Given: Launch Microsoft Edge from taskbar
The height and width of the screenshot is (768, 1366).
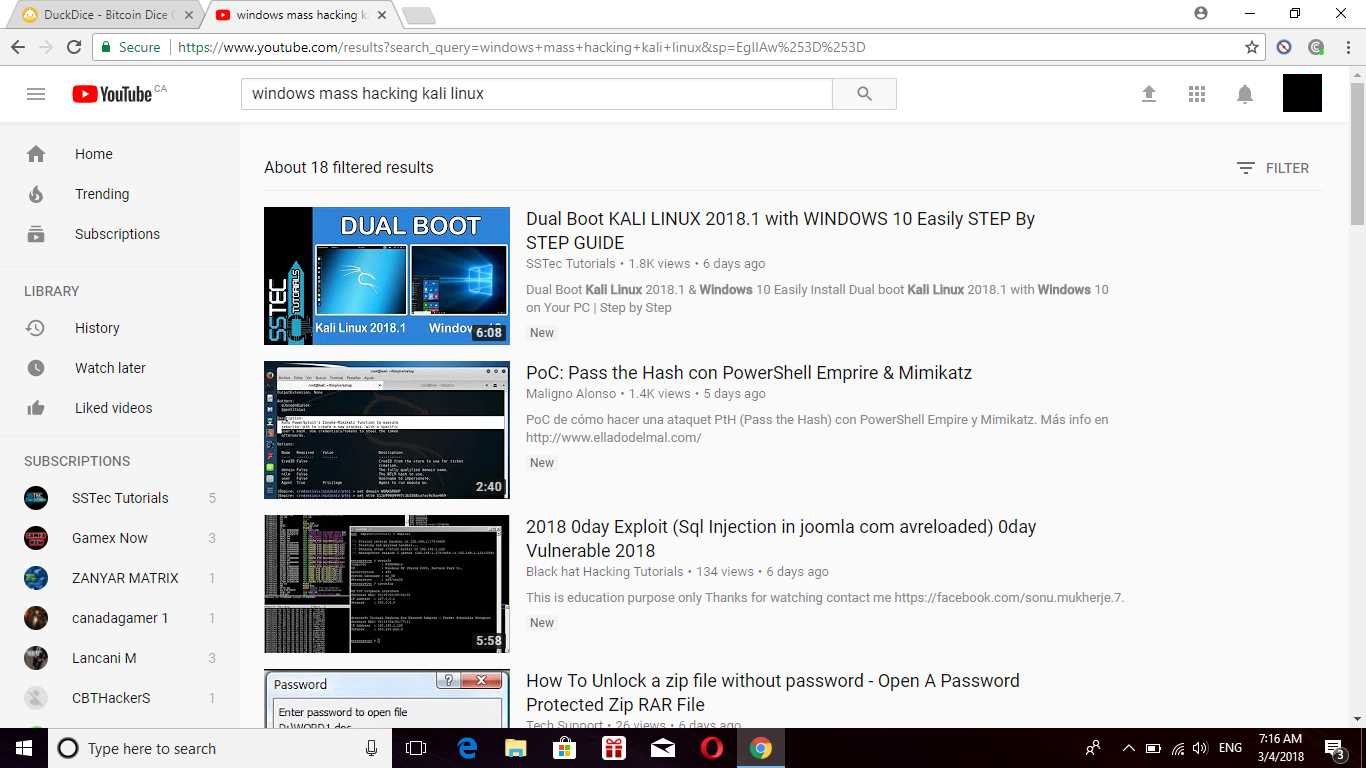Looking at the screenshot, I should point(467,748).
